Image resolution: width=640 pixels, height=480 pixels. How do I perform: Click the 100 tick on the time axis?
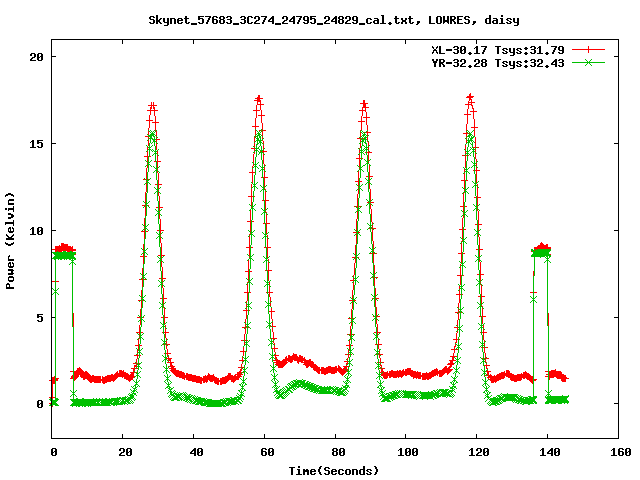point(405,453)
